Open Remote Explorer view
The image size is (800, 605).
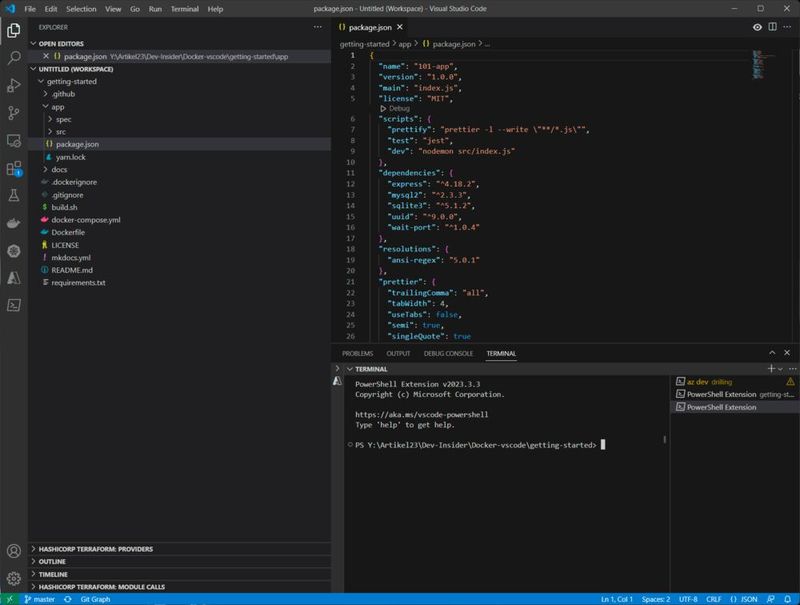(x=14, y=140)
